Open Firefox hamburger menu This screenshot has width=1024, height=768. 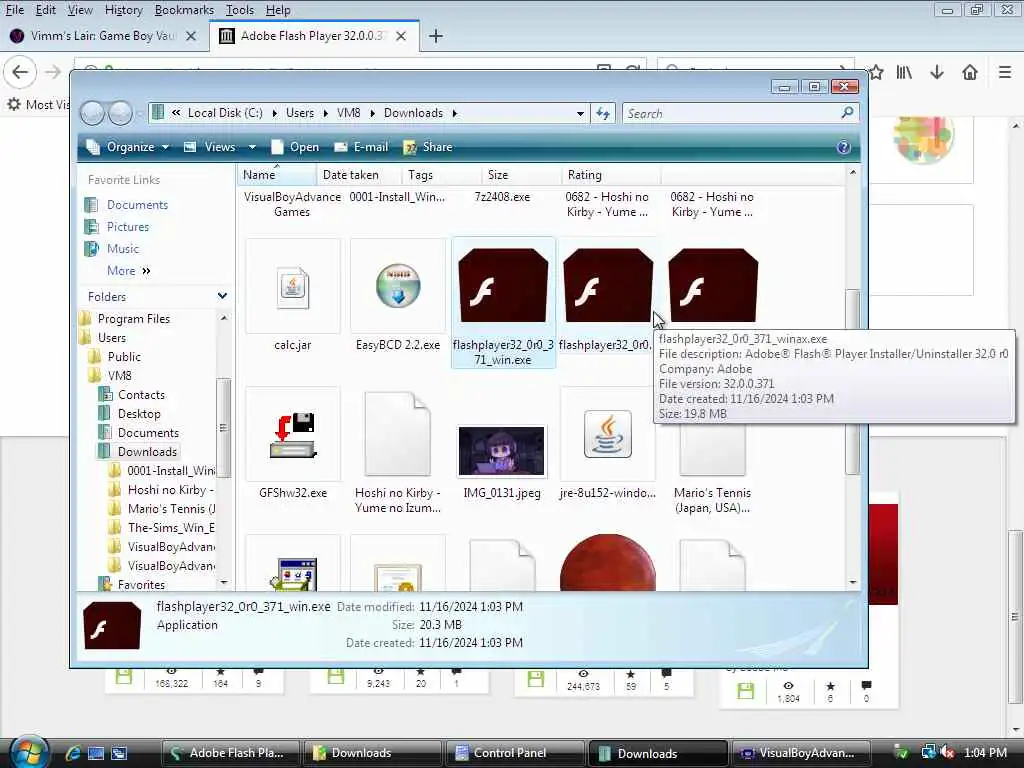(1004, 72)
